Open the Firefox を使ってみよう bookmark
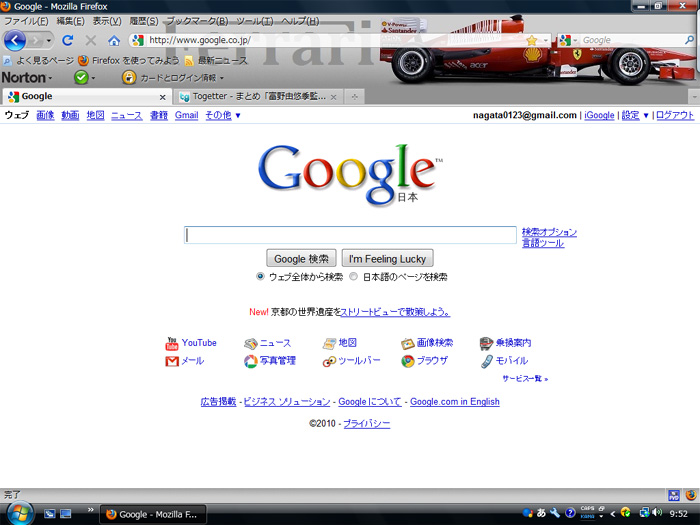 click(129, 60)
